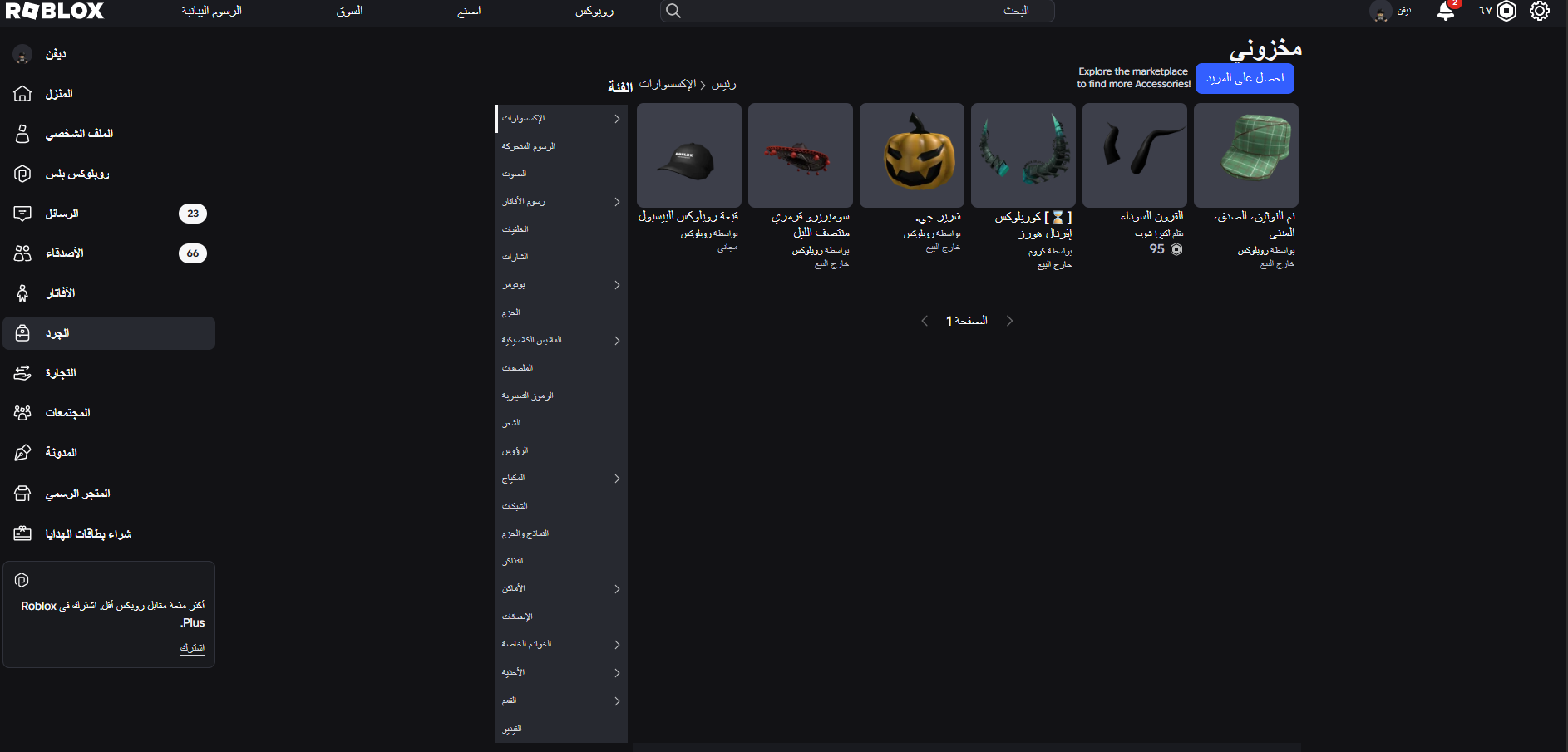Open the black horns item thumbnail
Viewport: 1568px width, 752px height.
pyautogui.click(x=1135, y=155)
